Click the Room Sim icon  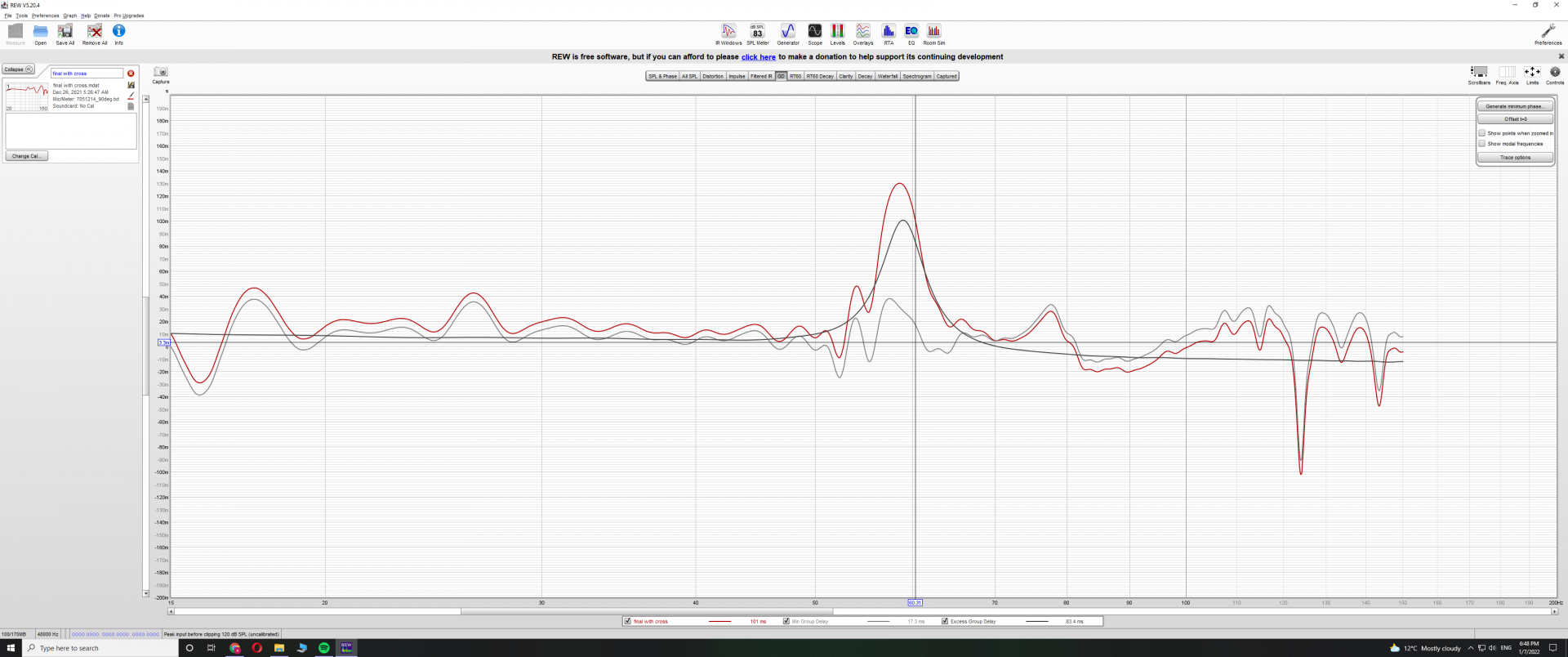933,32
